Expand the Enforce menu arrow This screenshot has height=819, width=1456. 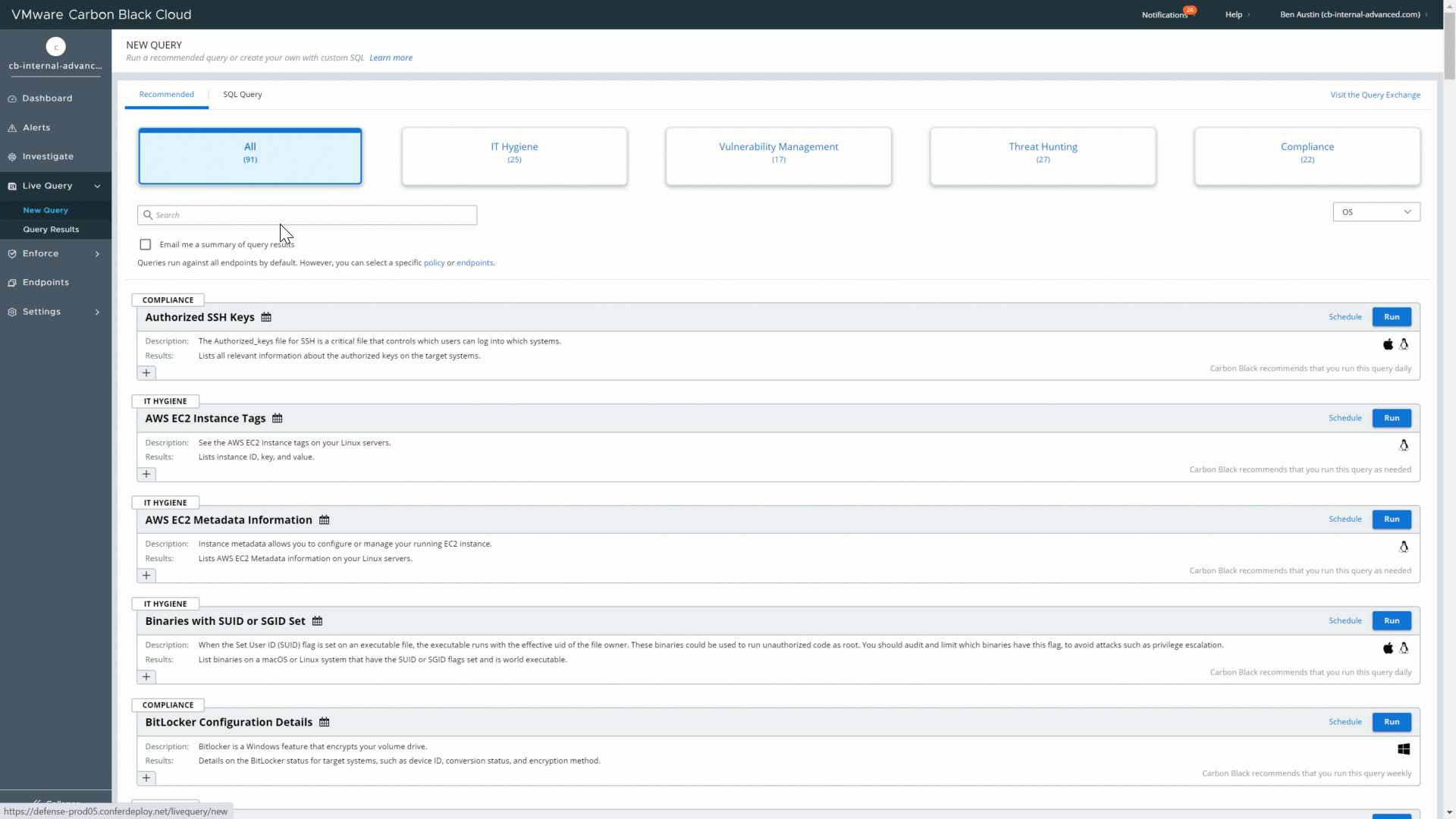[x=97, y=254]
